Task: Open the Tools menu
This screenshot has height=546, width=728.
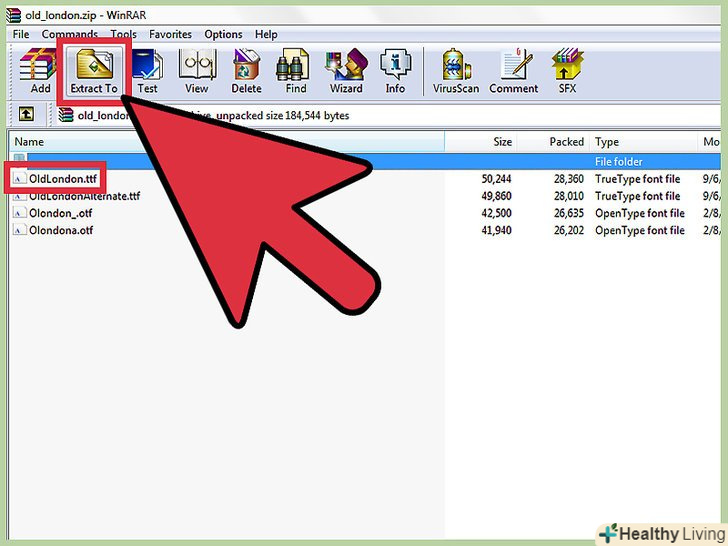Action: (124, 34)
